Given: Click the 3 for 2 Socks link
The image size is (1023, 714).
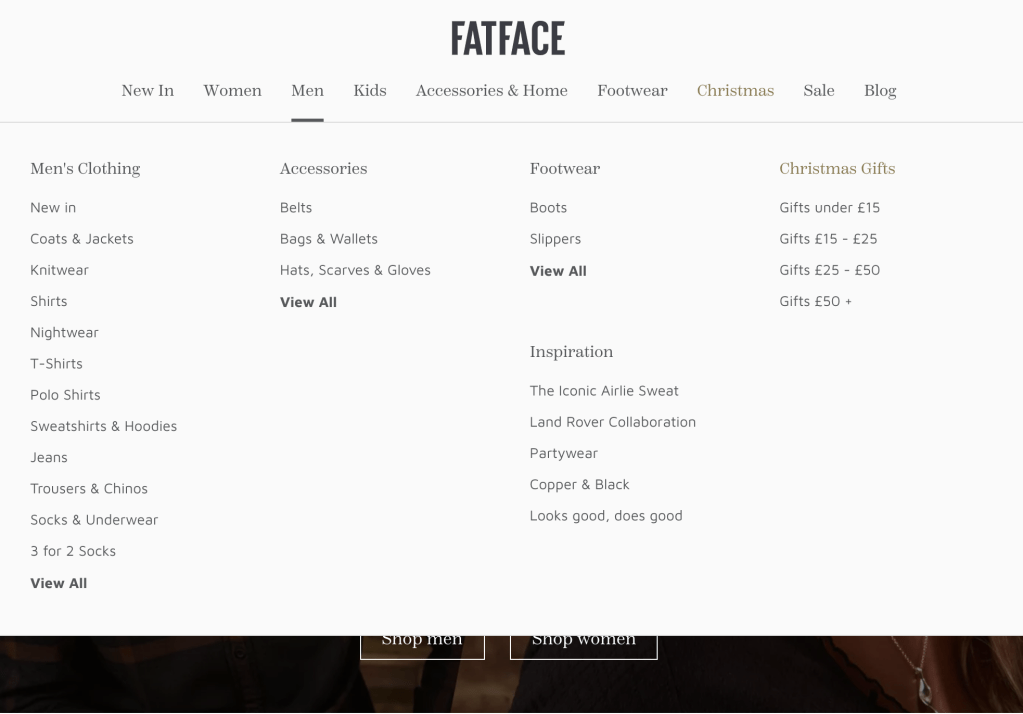Looking at the screenshot, I should coord(73,551).
